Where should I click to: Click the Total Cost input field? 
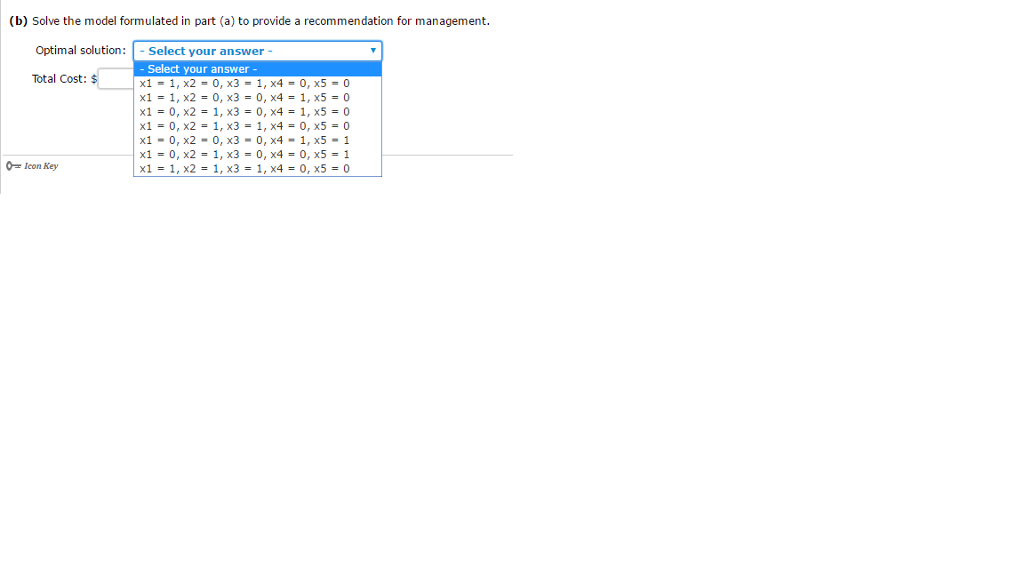(116, 78)
